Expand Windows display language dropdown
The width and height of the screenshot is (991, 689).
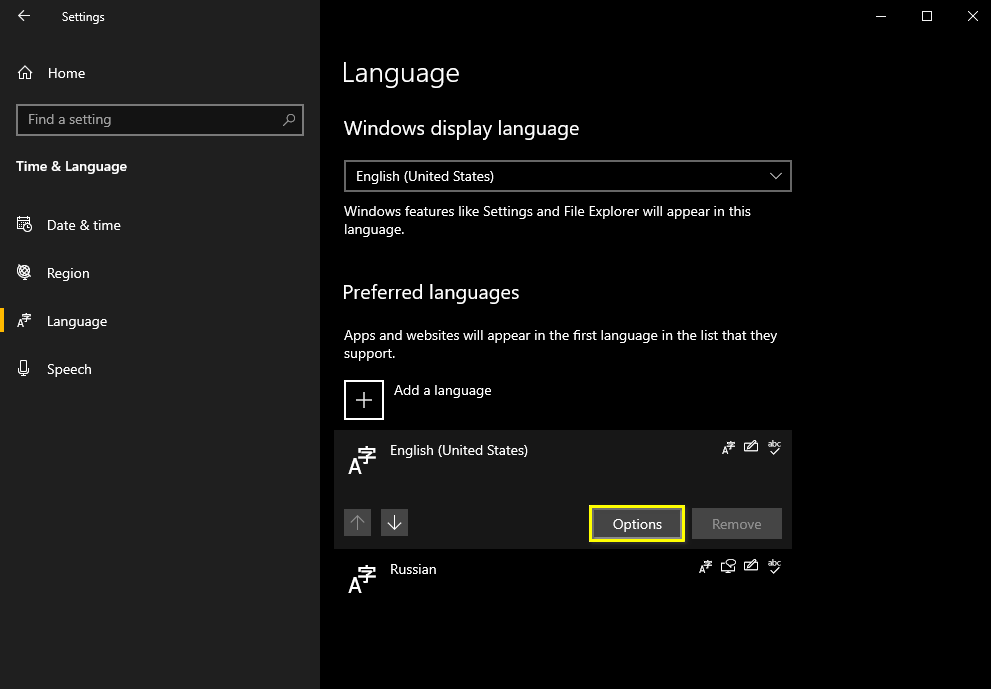click(x=567, y=176)
